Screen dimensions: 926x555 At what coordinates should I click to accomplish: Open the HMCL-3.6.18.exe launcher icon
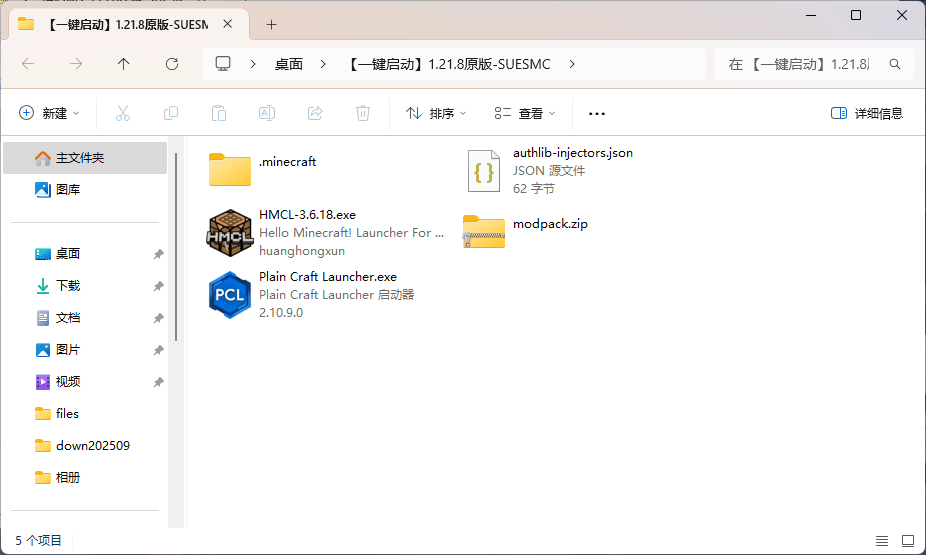coord(230,233)
